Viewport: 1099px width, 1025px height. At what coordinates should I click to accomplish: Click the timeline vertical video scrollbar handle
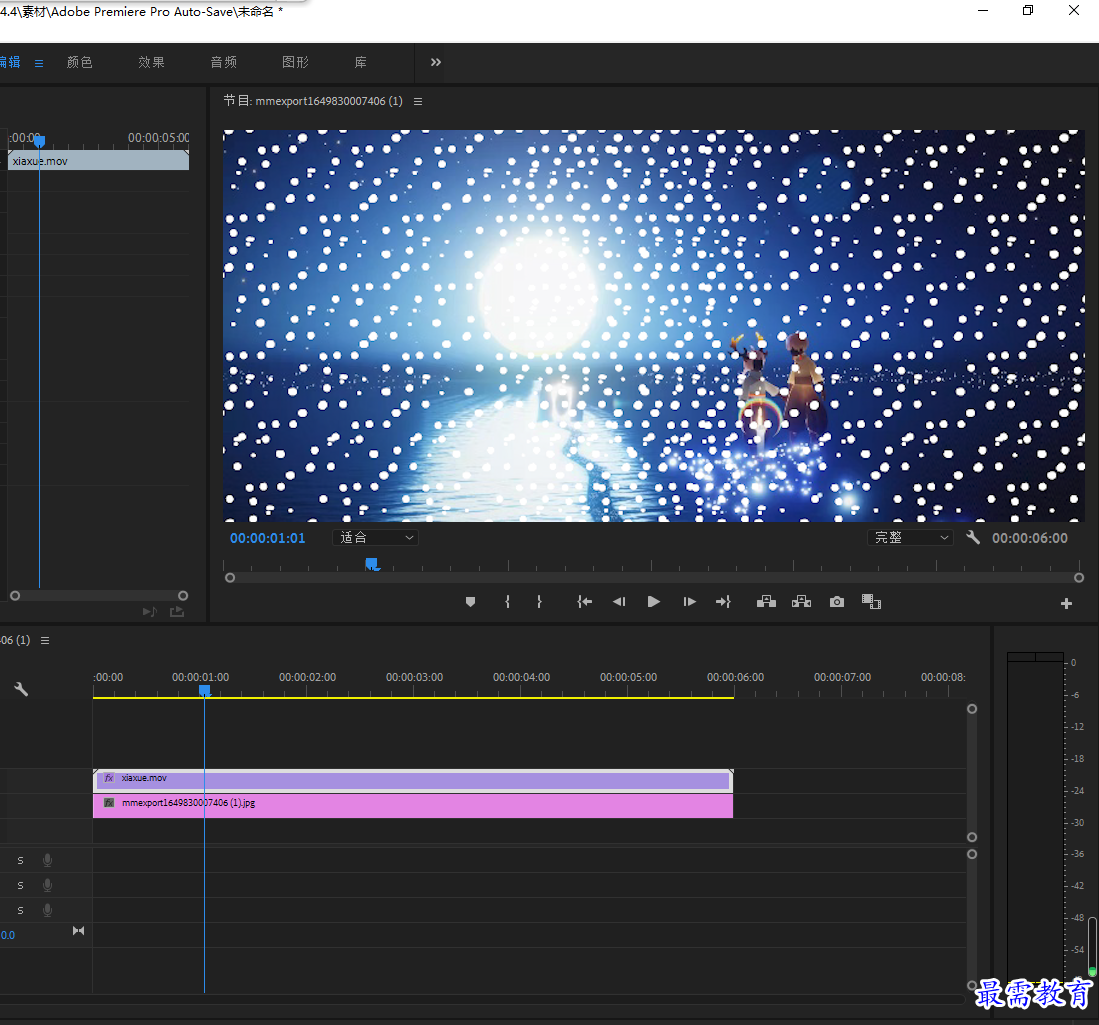coord(971,773)
